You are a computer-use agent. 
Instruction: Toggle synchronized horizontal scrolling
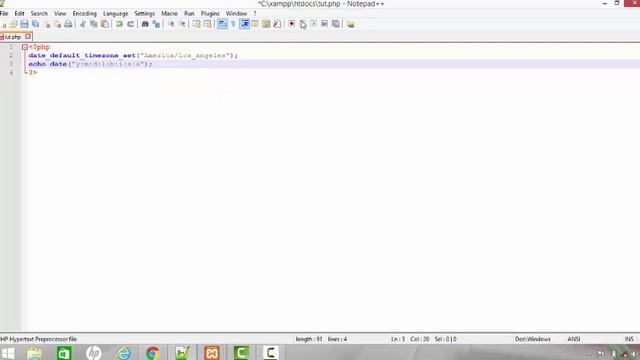207,24
